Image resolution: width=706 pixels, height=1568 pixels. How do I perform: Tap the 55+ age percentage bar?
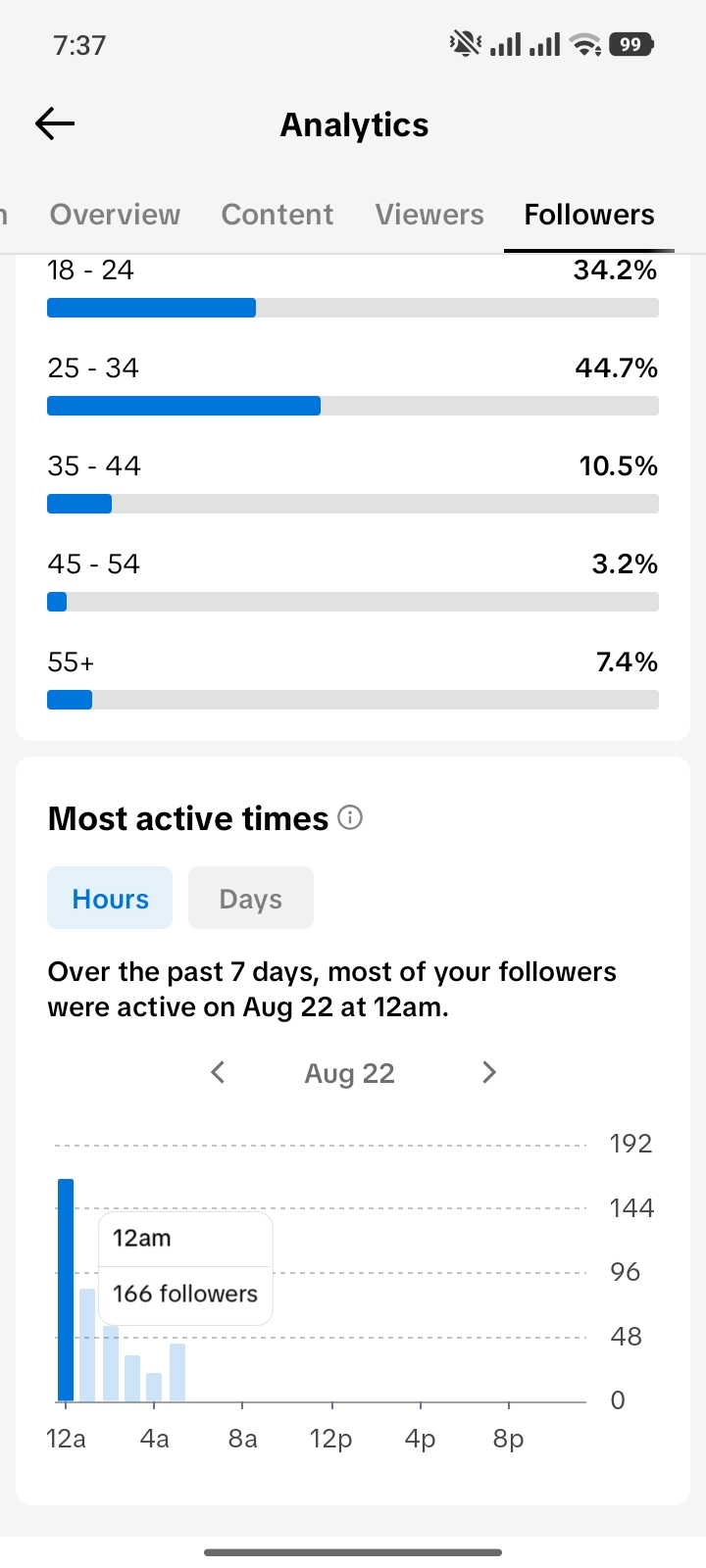click(x=353, y=700)
